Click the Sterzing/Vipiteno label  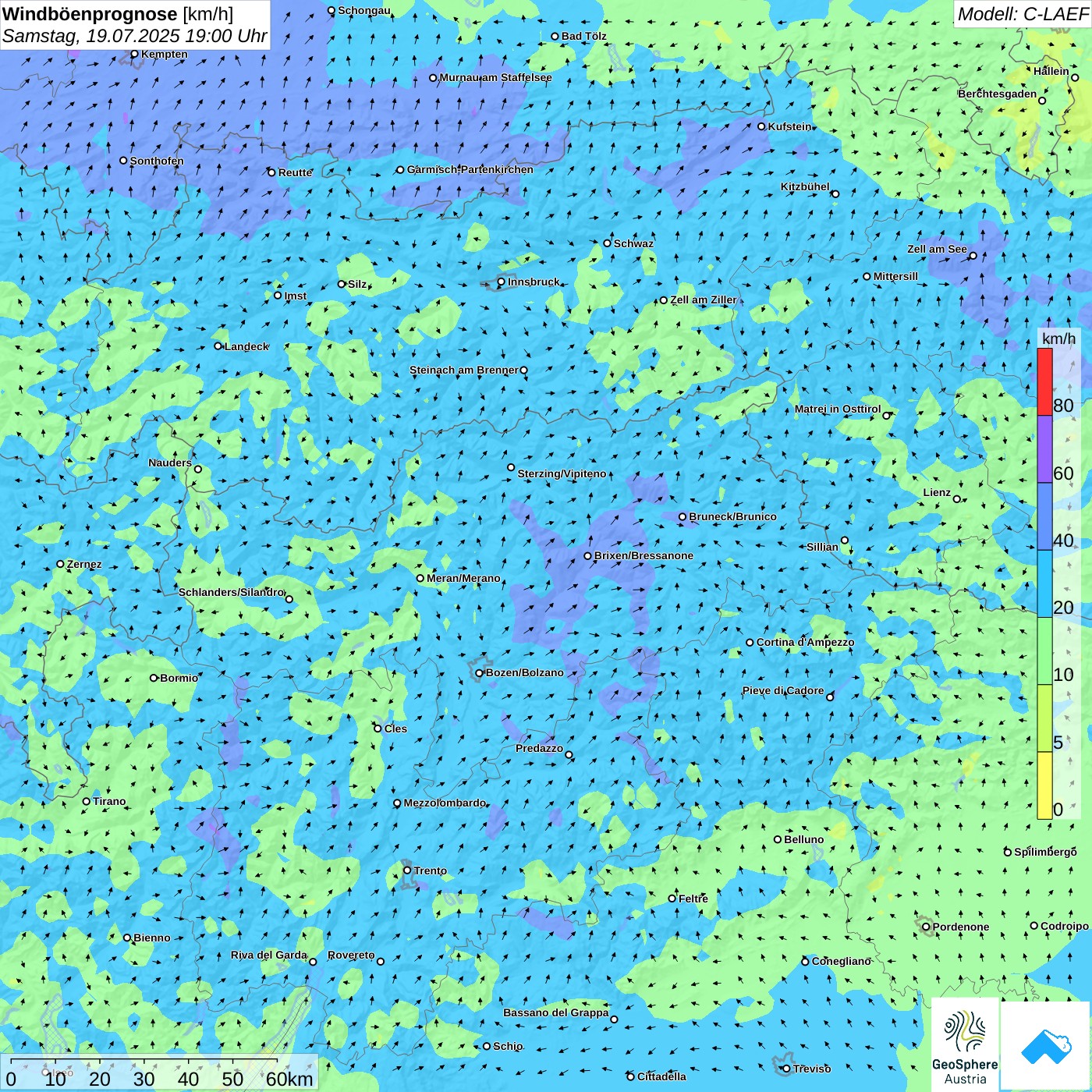coord(562,473)
